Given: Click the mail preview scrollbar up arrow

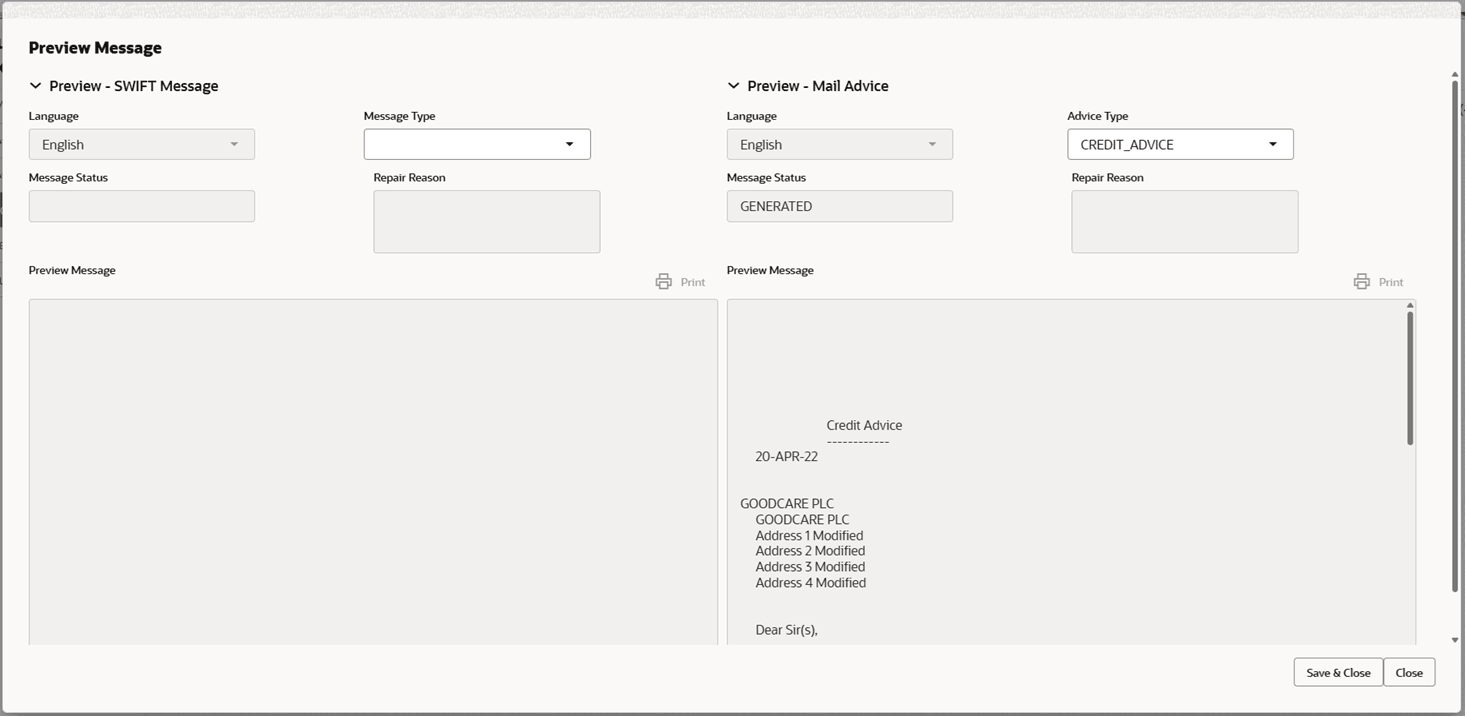Looking at the screenshot, I should [x=1410, y=305].
